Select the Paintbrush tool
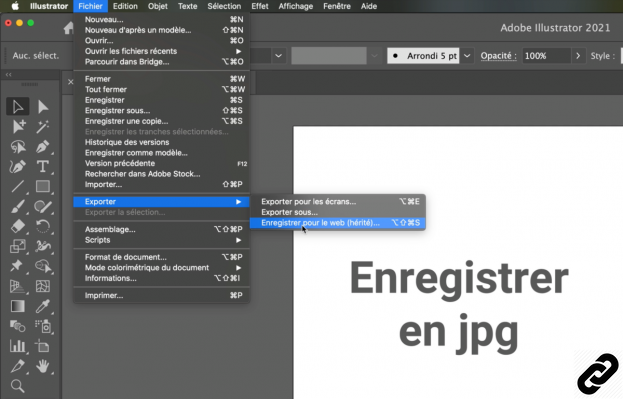Viewport: 623px width, 399px height. point(17,206)
